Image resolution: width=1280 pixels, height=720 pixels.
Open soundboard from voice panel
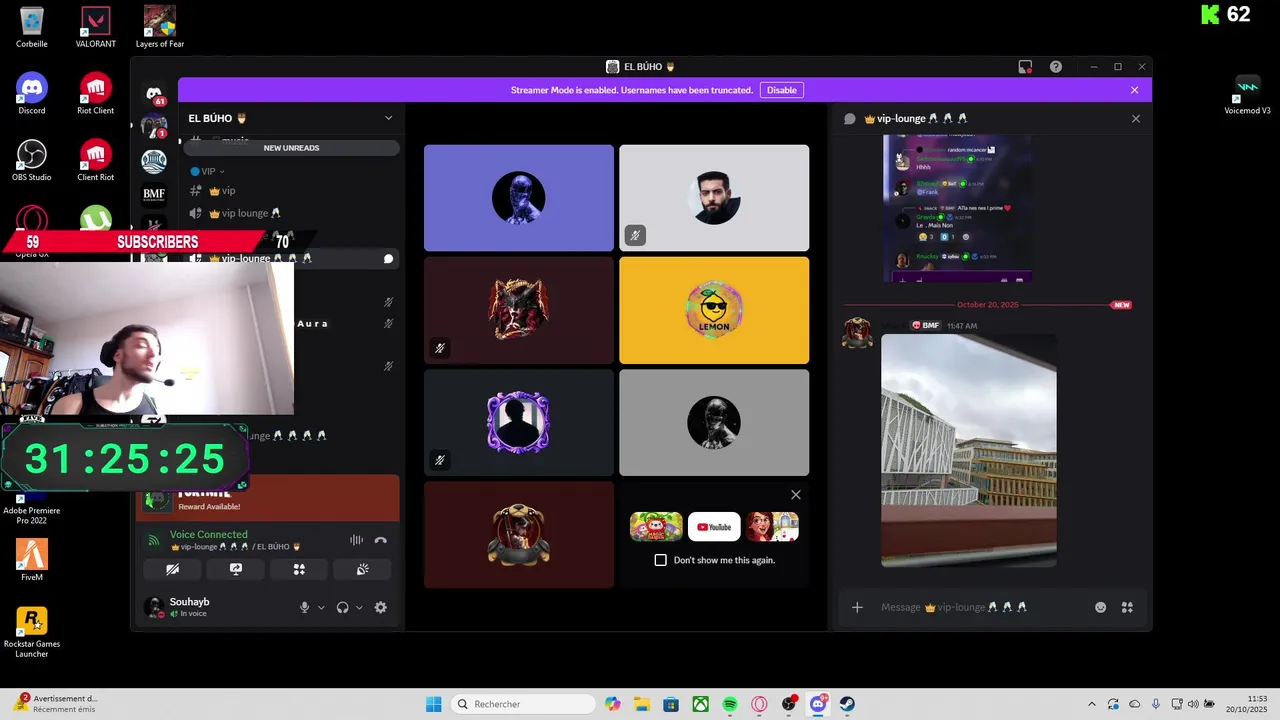pos(362,569)
